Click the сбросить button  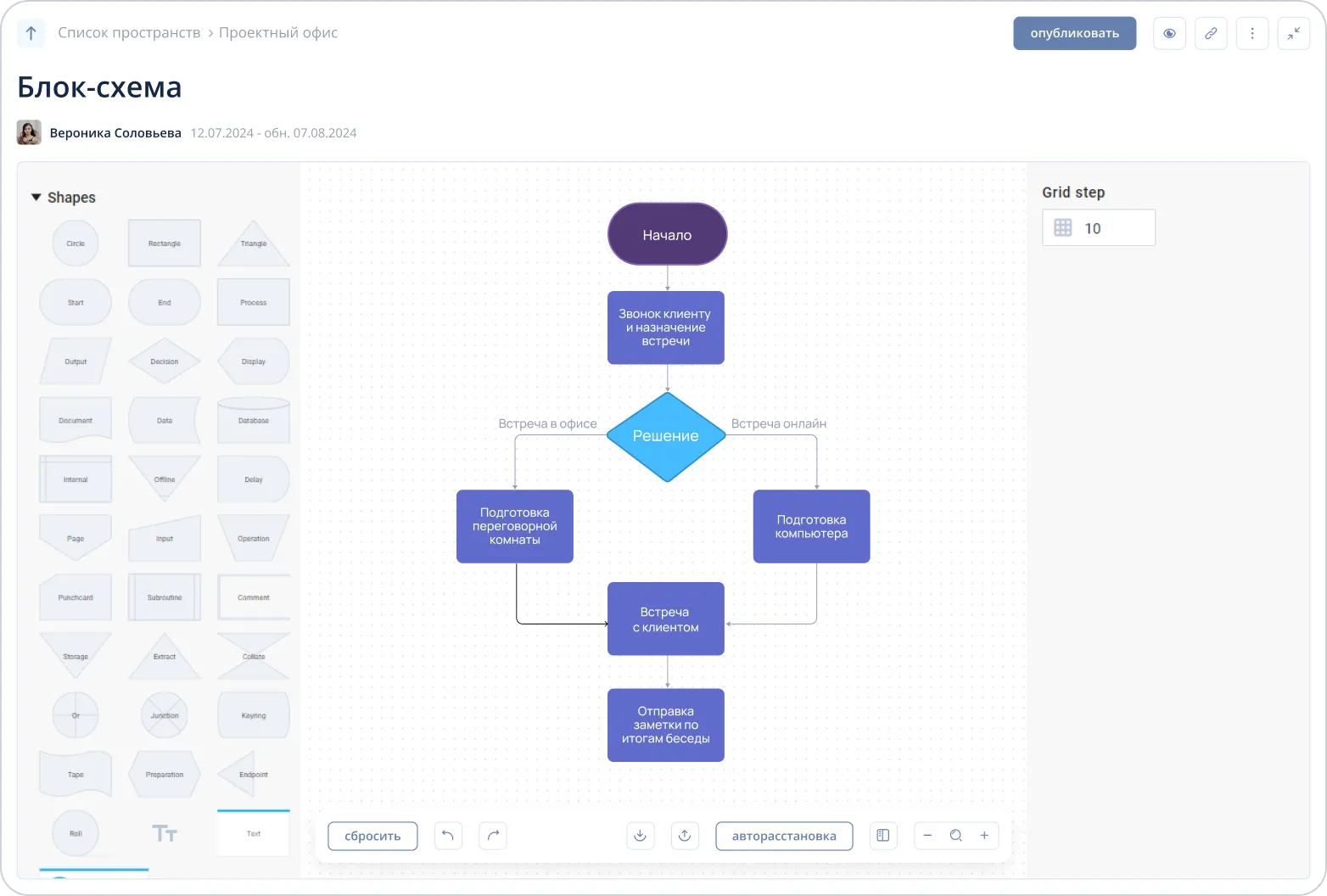point(372,836)
